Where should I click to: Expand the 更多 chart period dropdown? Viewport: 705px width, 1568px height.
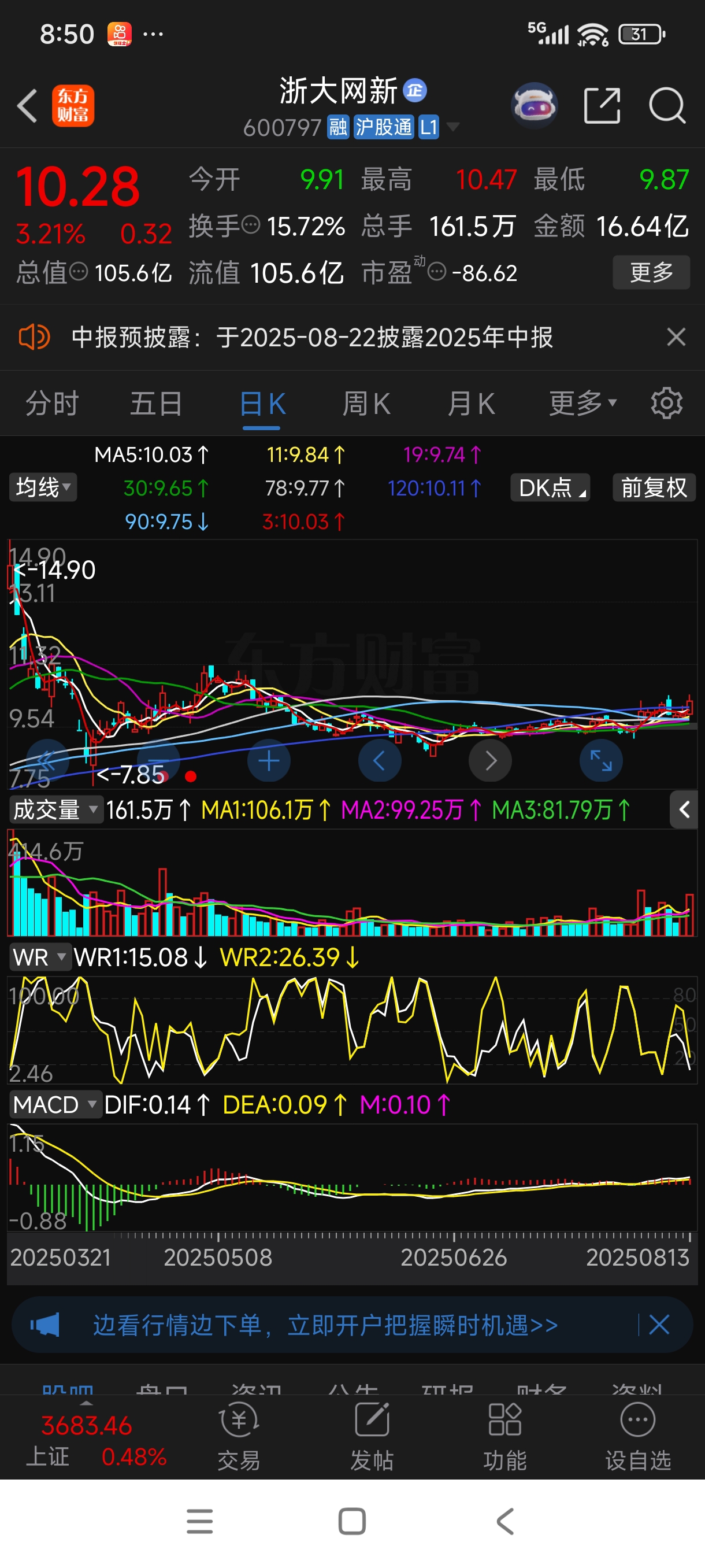pyautogui.click(x=582, y=403)
